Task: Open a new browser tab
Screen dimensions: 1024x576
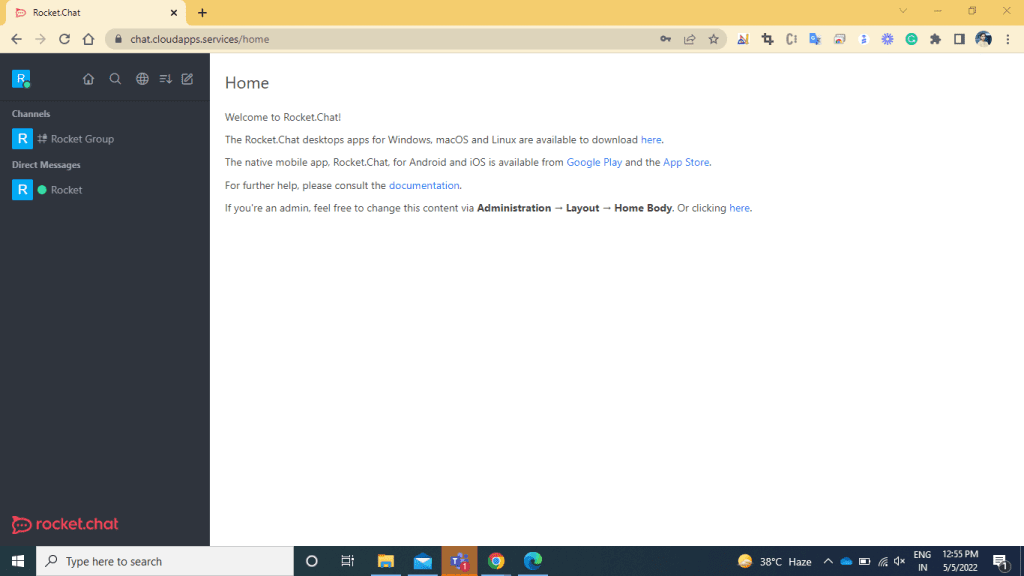Action: (x=202, y=13)
